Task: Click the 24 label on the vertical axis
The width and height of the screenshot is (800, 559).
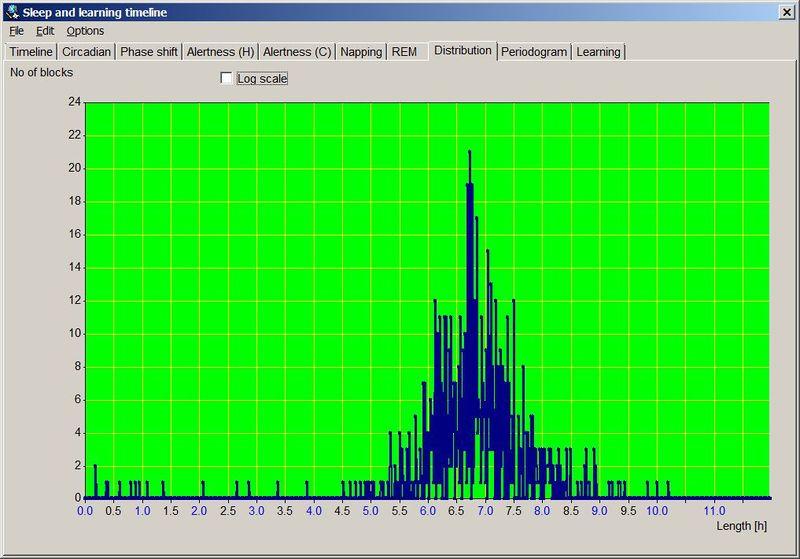Action: pos(74,102)
